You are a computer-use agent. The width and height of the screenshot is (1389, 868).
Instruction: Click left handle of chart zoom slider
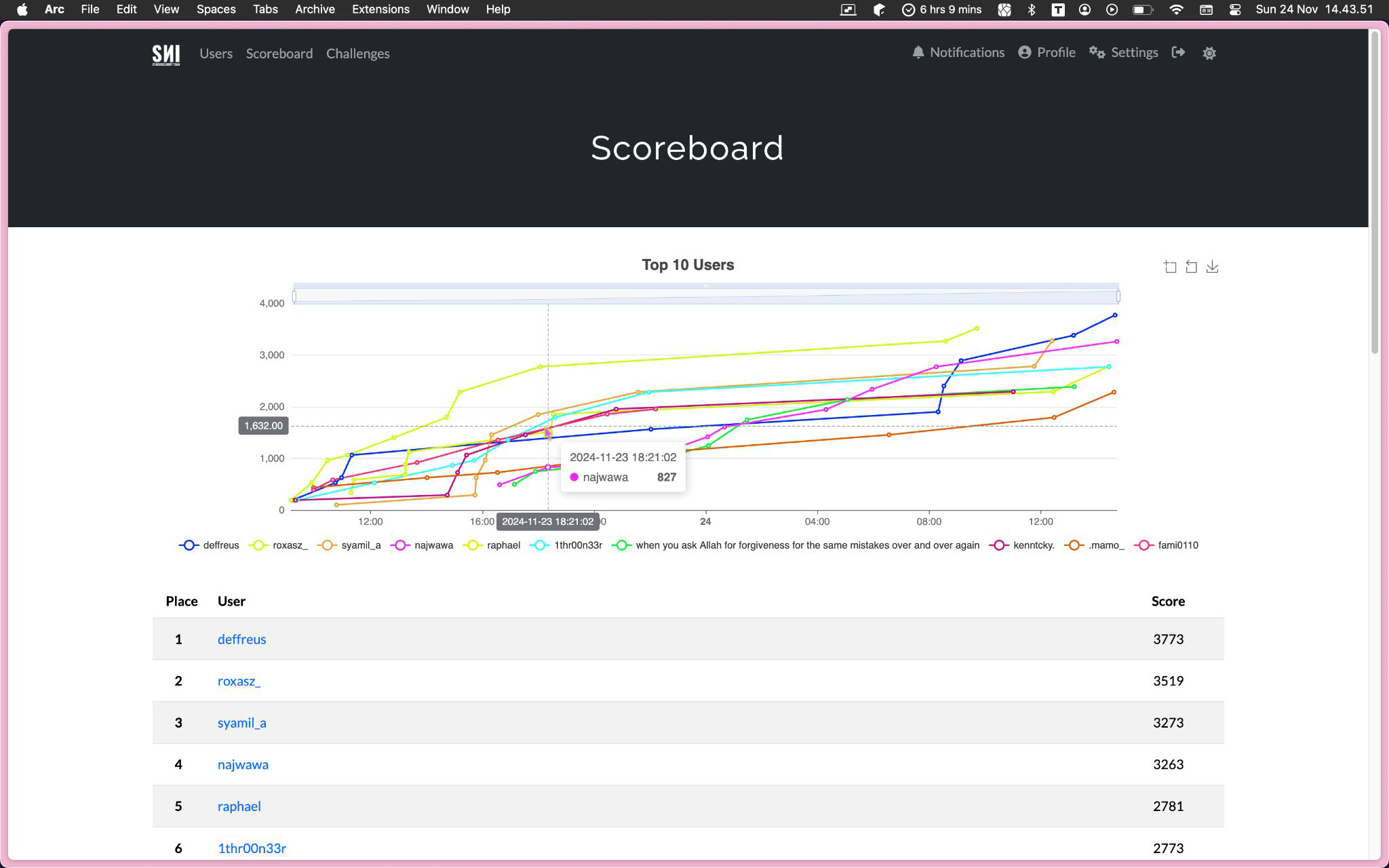[x=294, y=296]
